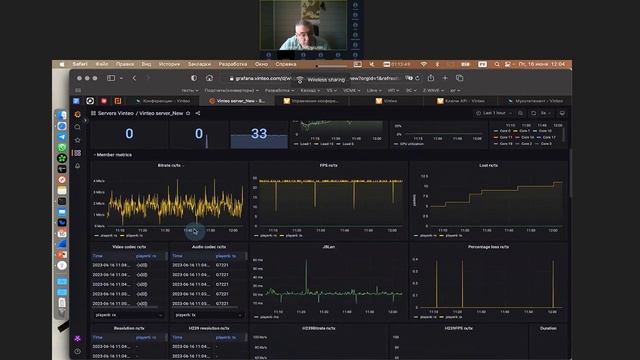Add a new Safari tab with the plus icon

click(445, 78)
